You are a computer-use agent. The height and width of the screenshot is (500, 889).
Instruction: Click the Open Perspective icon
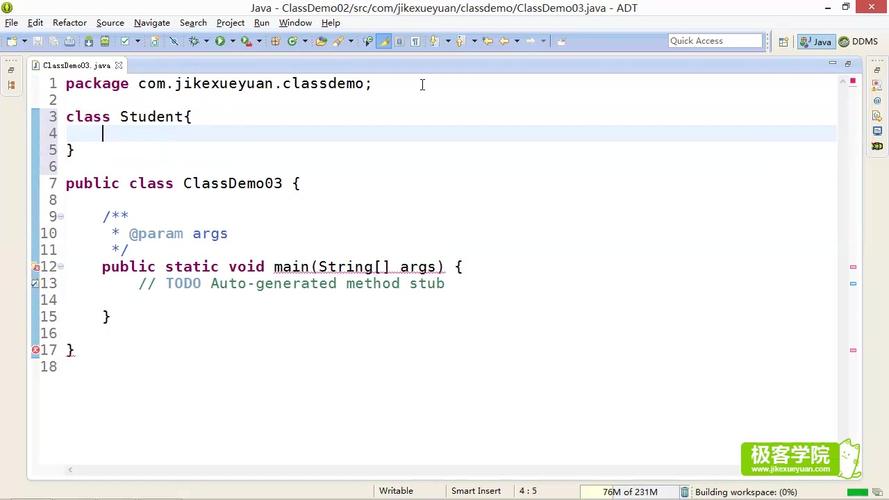tap(784, 42)
